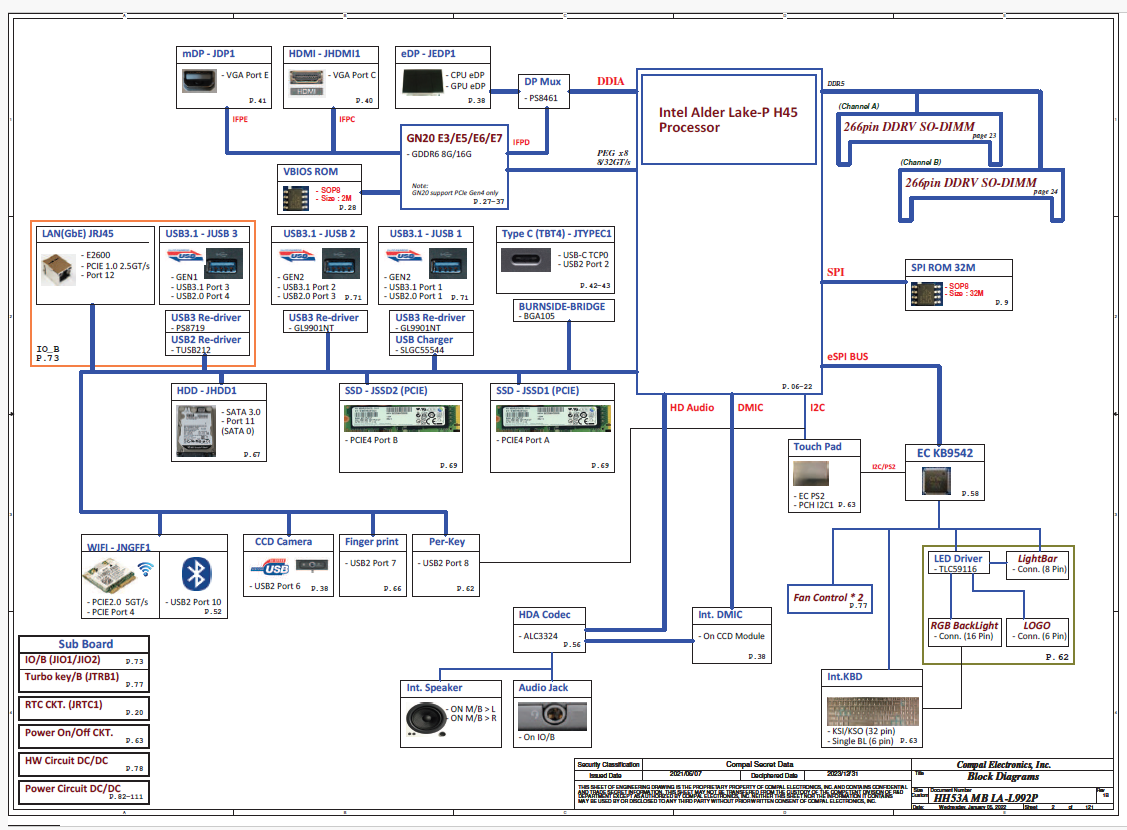Image resolution: width=1127 pixels, height=830 pixels.
Task: Click the Type C connector image
Action: point(525,259)
